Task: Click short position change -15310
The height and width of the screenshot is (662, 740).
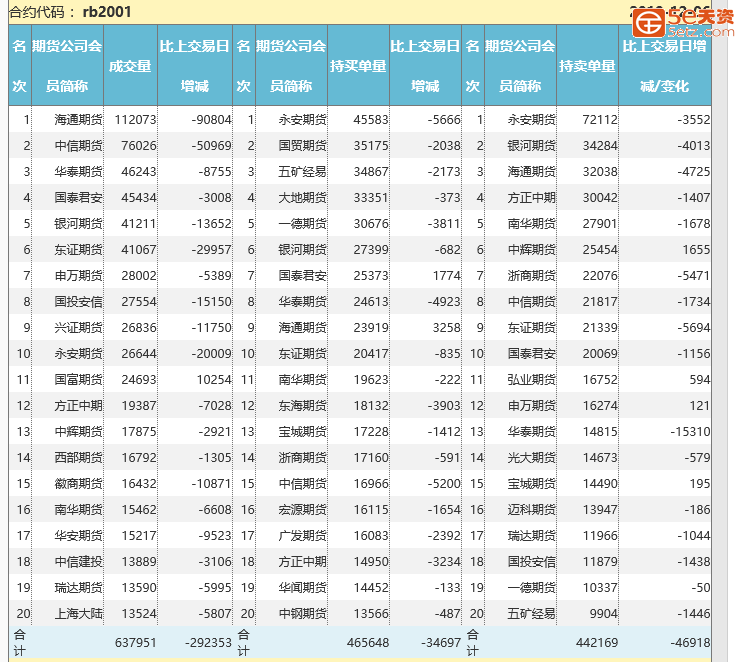Action: pos(690,432)
